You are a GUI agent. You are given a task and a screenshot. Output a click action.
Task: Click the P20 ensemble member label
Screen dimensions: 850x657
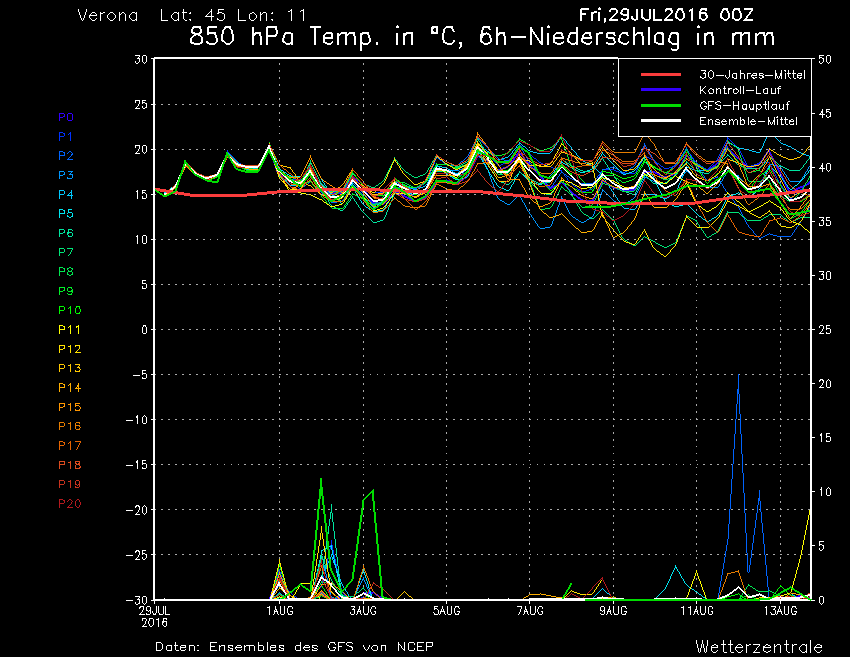(69, 504)
